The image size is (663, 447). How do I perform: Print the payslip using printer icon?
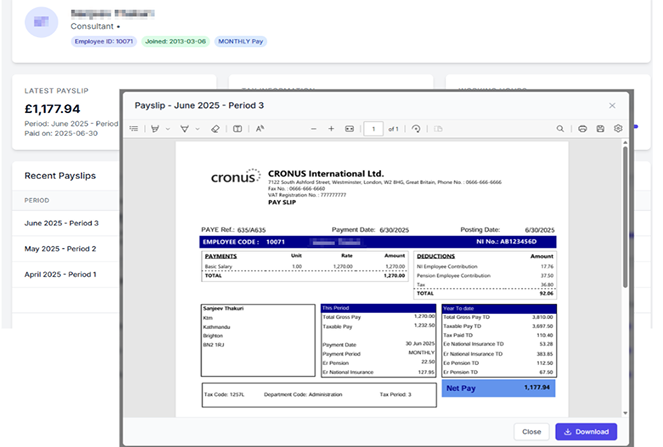582,129
